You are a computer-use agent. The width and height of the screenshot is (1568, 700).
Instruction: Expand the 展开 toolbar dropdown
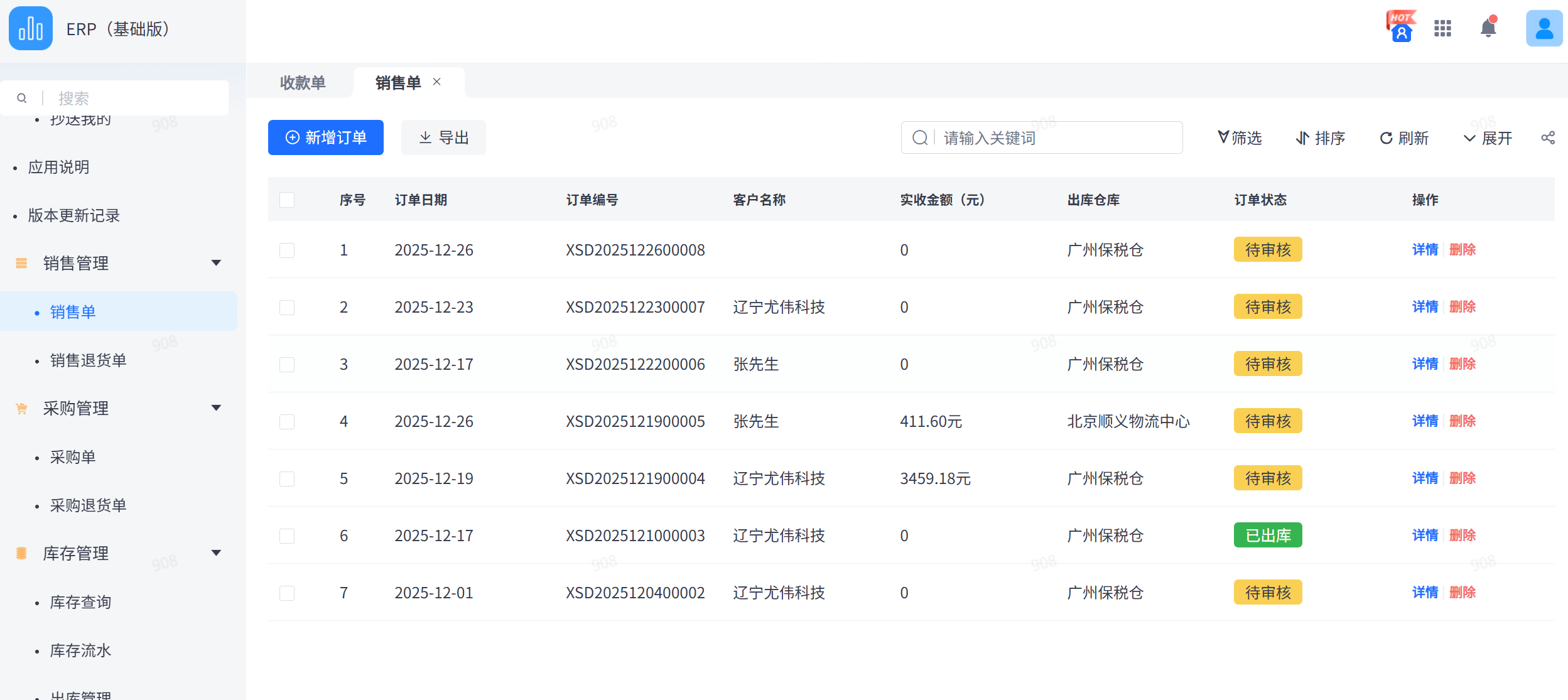click(1487, 138)
